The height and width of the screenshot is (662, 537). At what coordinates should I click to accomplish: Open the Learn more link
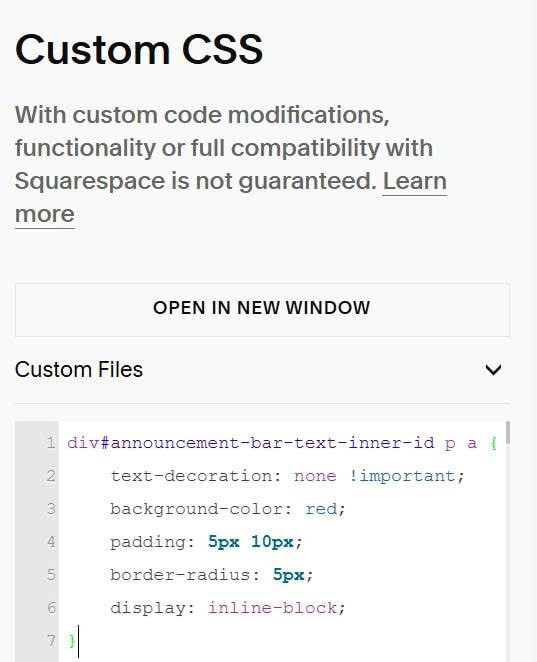414,182
